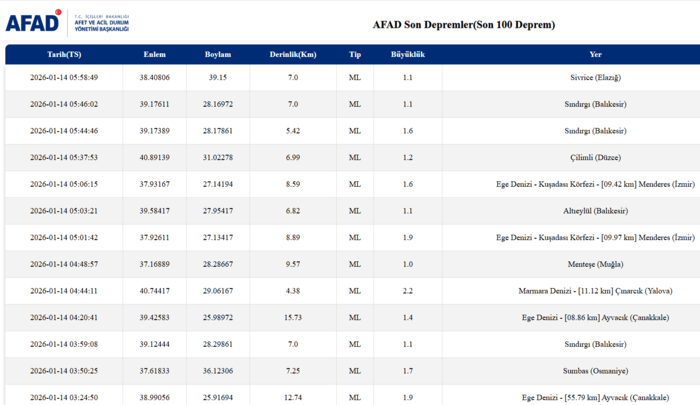Select latitude 38.40806 cell
Image resolution: width=700 pixels, height=405 pixels.
tap(154, 77)
